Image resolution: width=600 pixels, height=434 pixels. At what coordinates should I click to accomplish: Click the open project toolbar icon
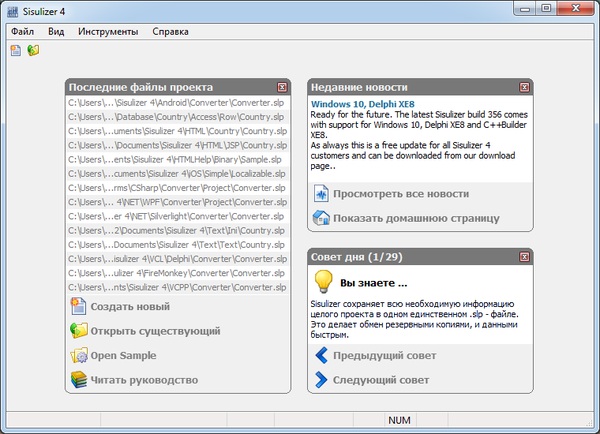pyautogui.click(x=33, y=50)
